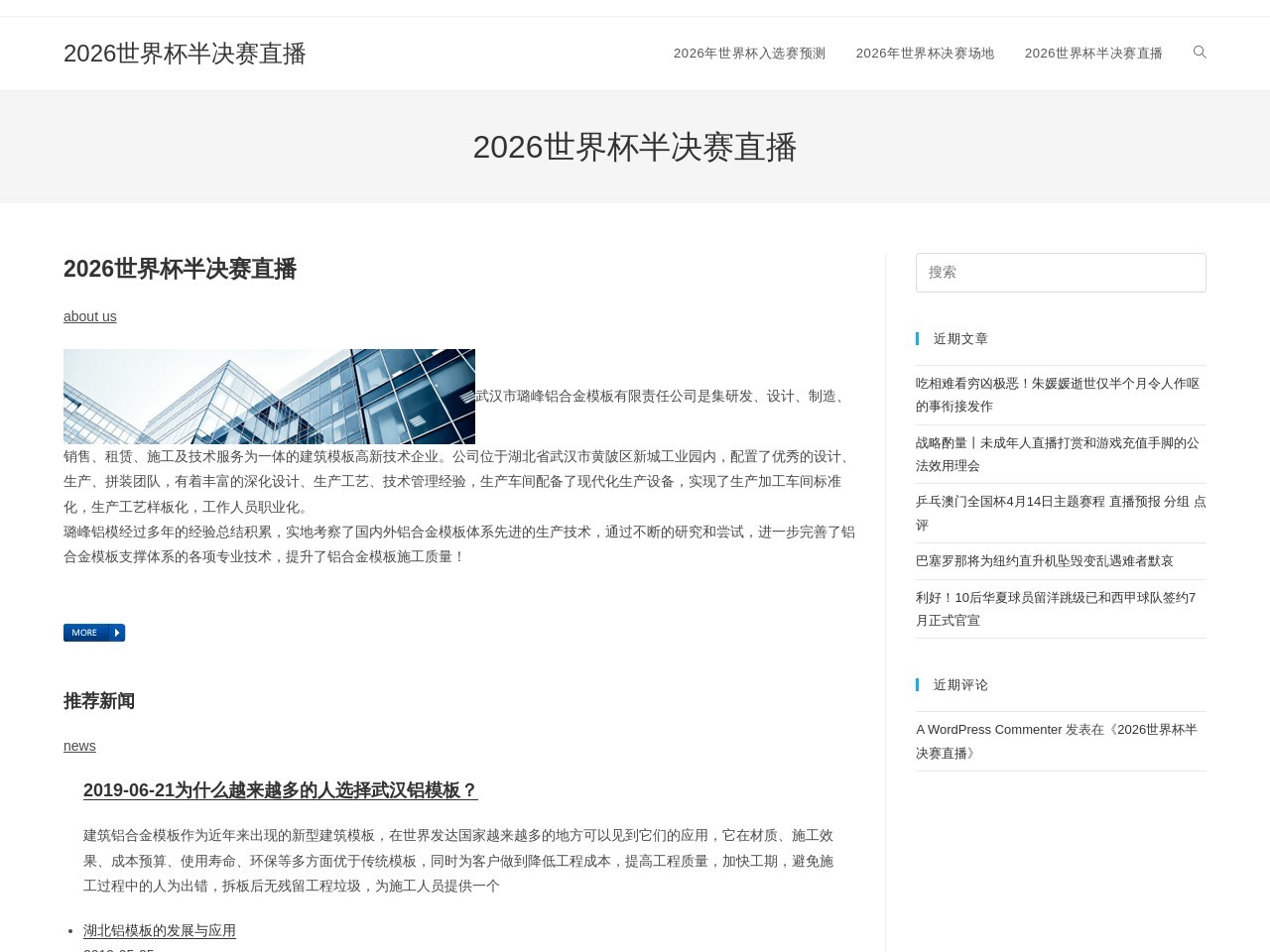Click commenter name A WordPress Commenter

(x=988, y=730)
